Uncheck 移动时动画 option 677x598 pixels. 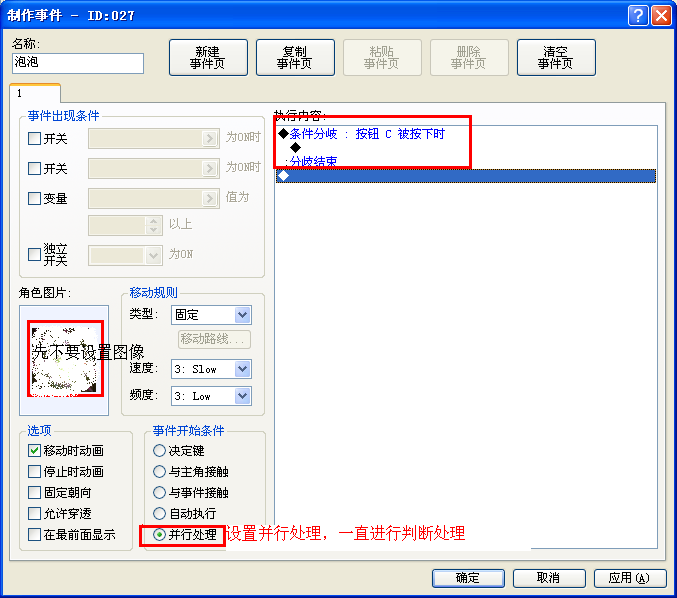(x=34, y=451)
